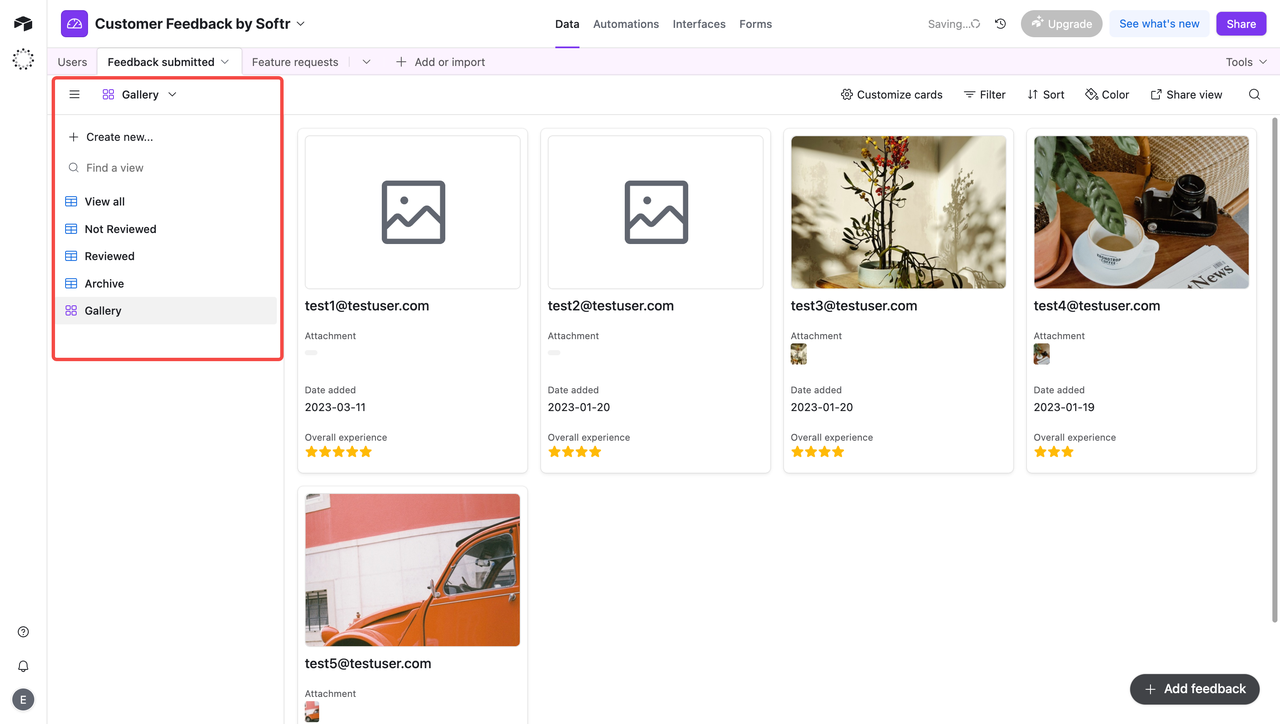Open the Gallery view type dropdown
Screen dimensions: 1280x724
[x=171, y=94]
